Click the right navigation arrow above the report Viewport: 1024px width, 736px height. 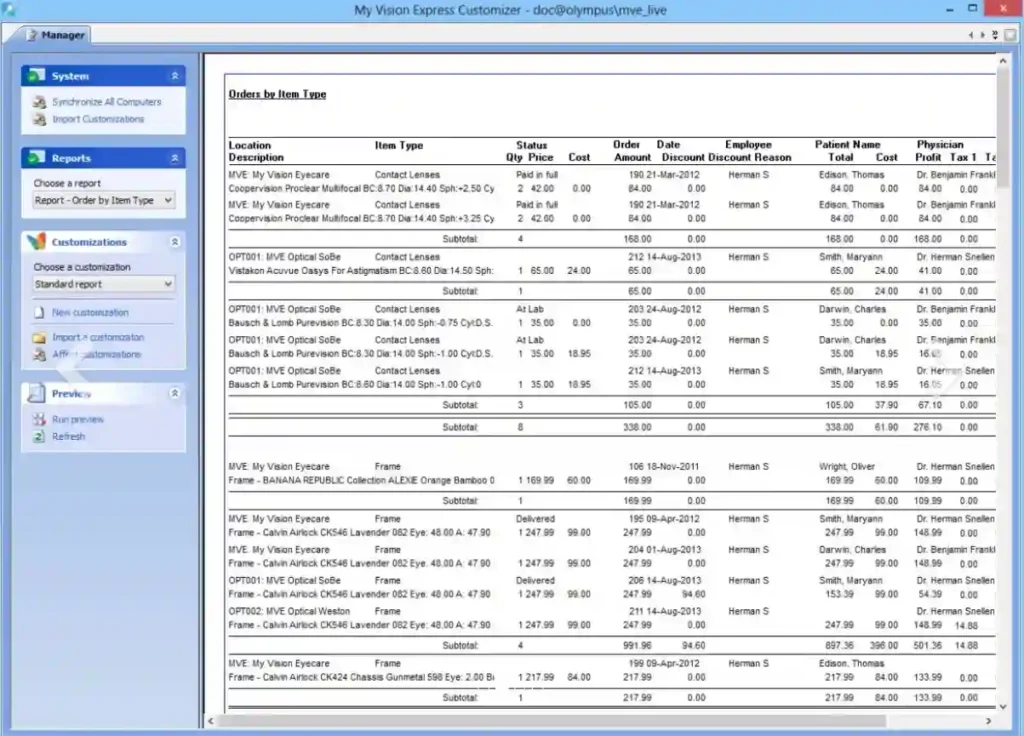coord(981,34)
